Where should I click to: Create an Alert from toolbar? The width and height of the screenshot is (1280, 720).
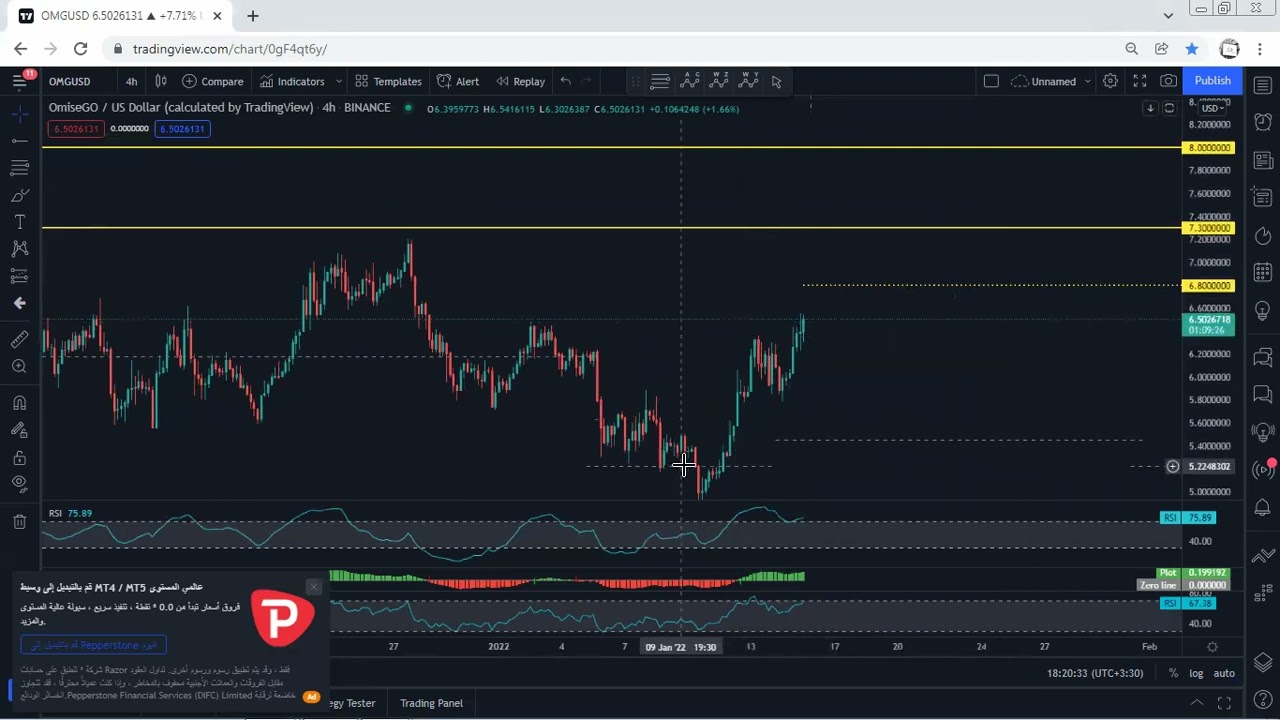(458, 81)
